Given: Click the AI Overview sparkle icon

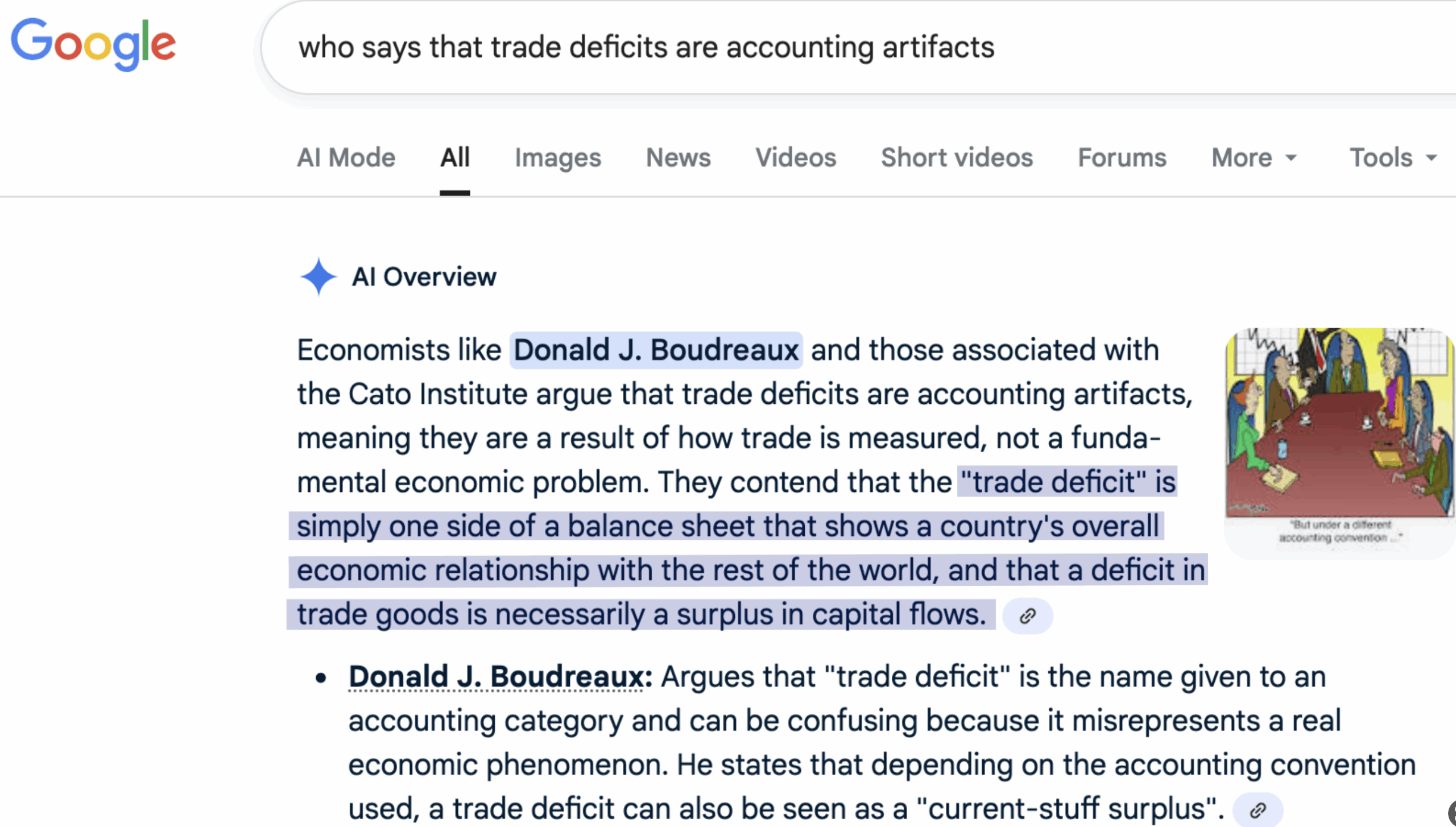Looking at the screenshot, I should (318, 277).
